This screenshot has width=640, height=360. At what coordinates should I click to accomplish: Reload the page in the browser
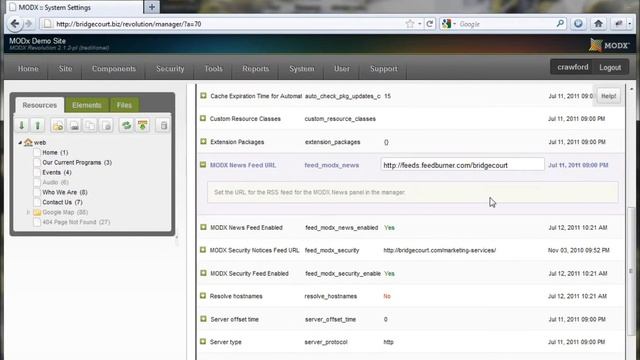[x=429, y=24]
